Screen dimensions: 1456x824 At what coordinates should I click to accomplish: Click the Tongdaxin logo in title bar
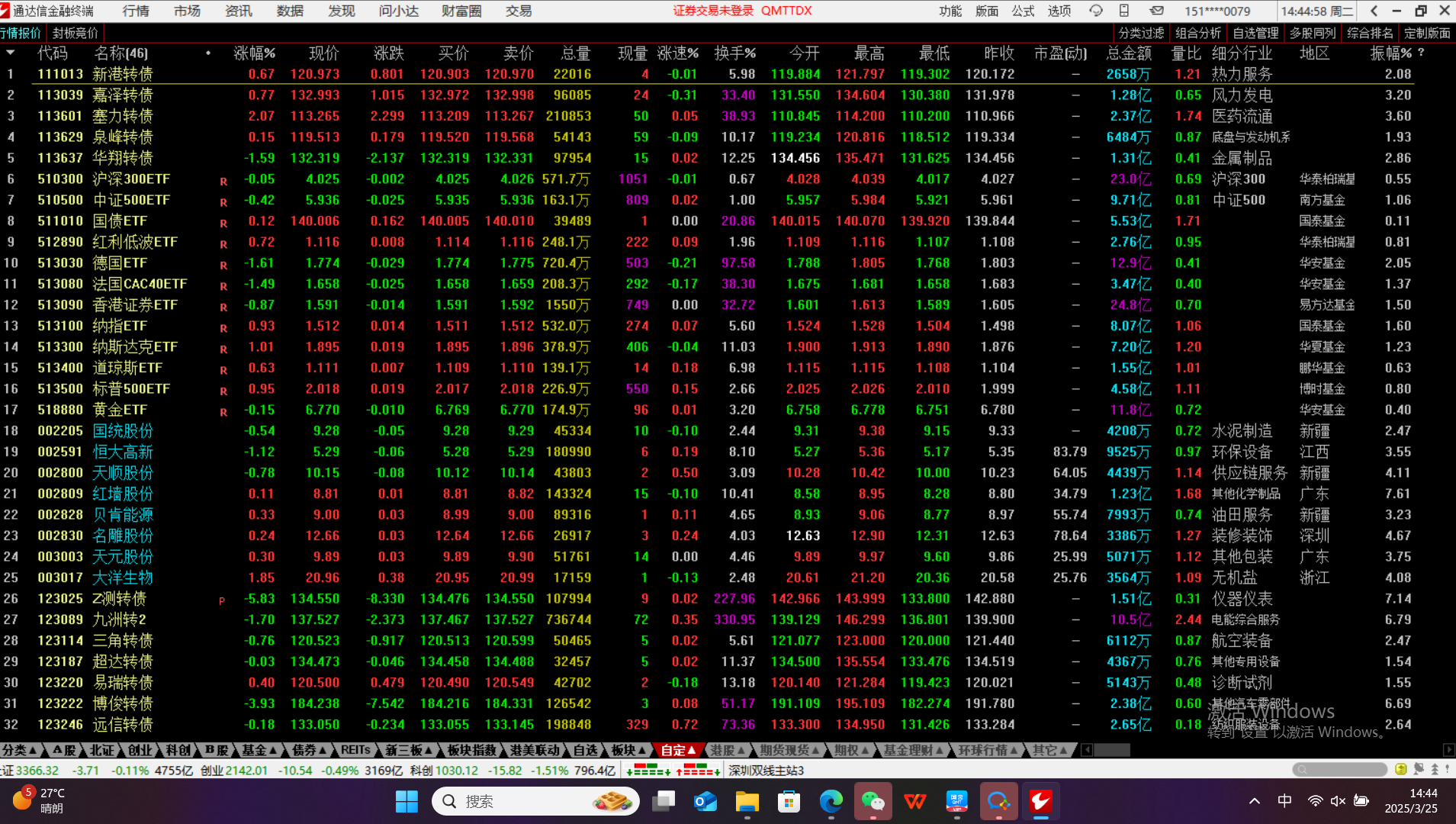coord(5,11)
